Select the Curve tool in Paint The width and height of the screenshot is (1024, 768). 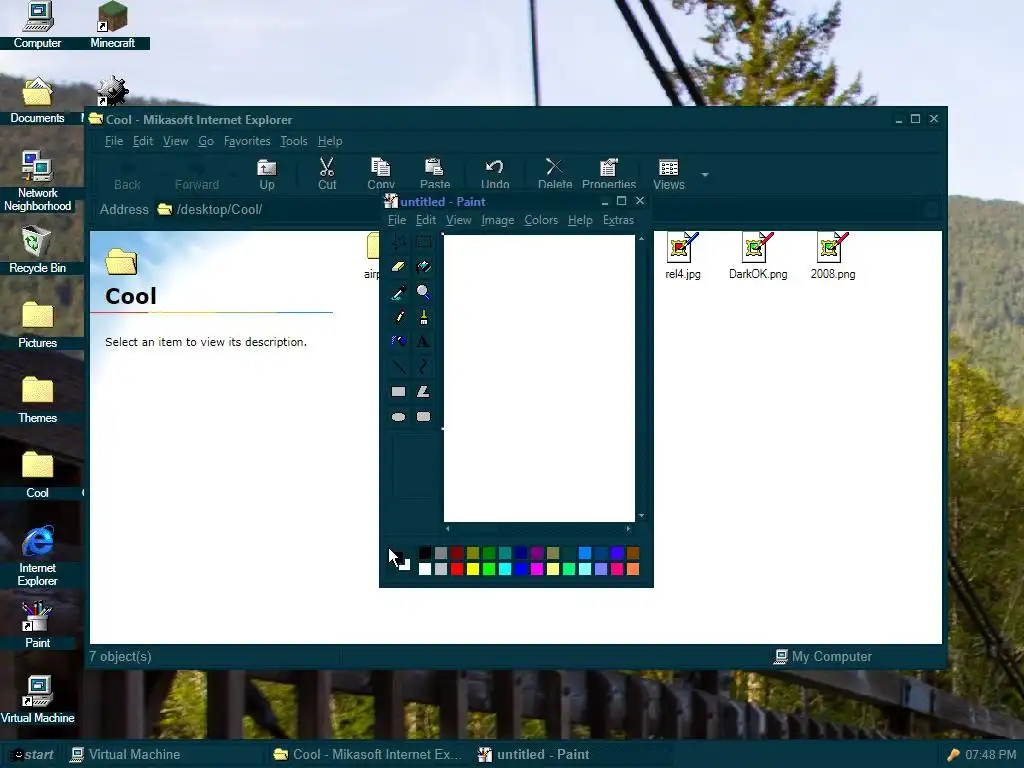coord(423,366)
